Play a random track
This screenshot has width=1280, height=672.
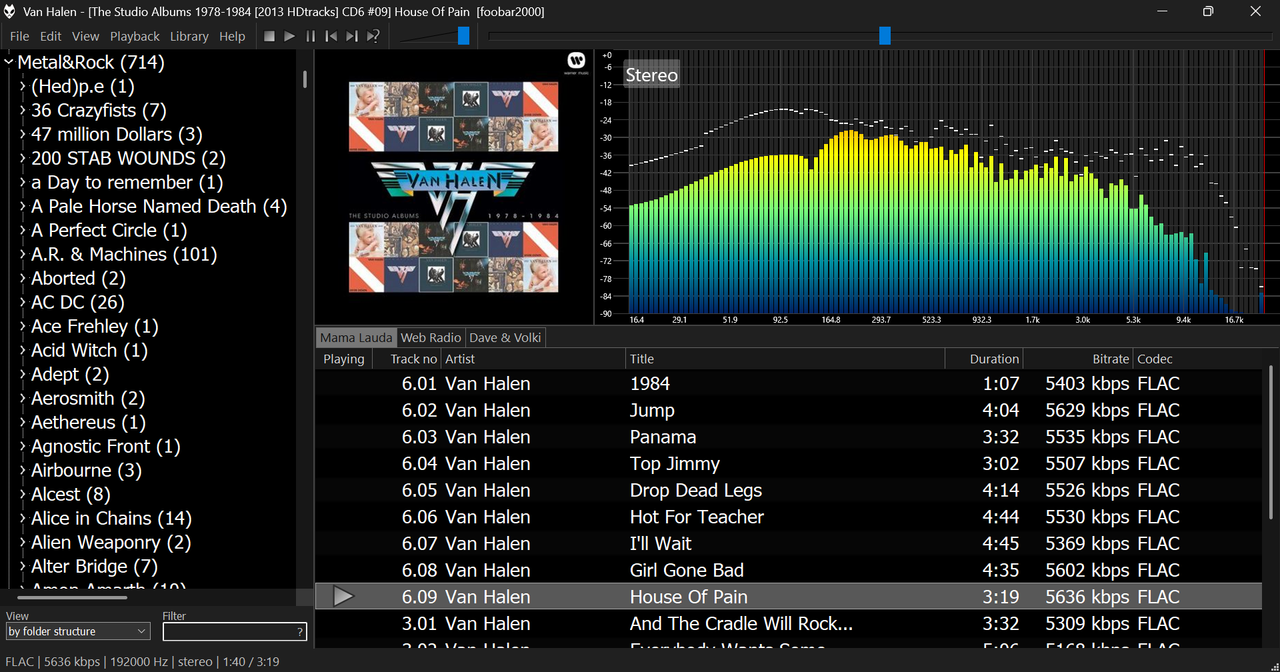pos(373,36)
